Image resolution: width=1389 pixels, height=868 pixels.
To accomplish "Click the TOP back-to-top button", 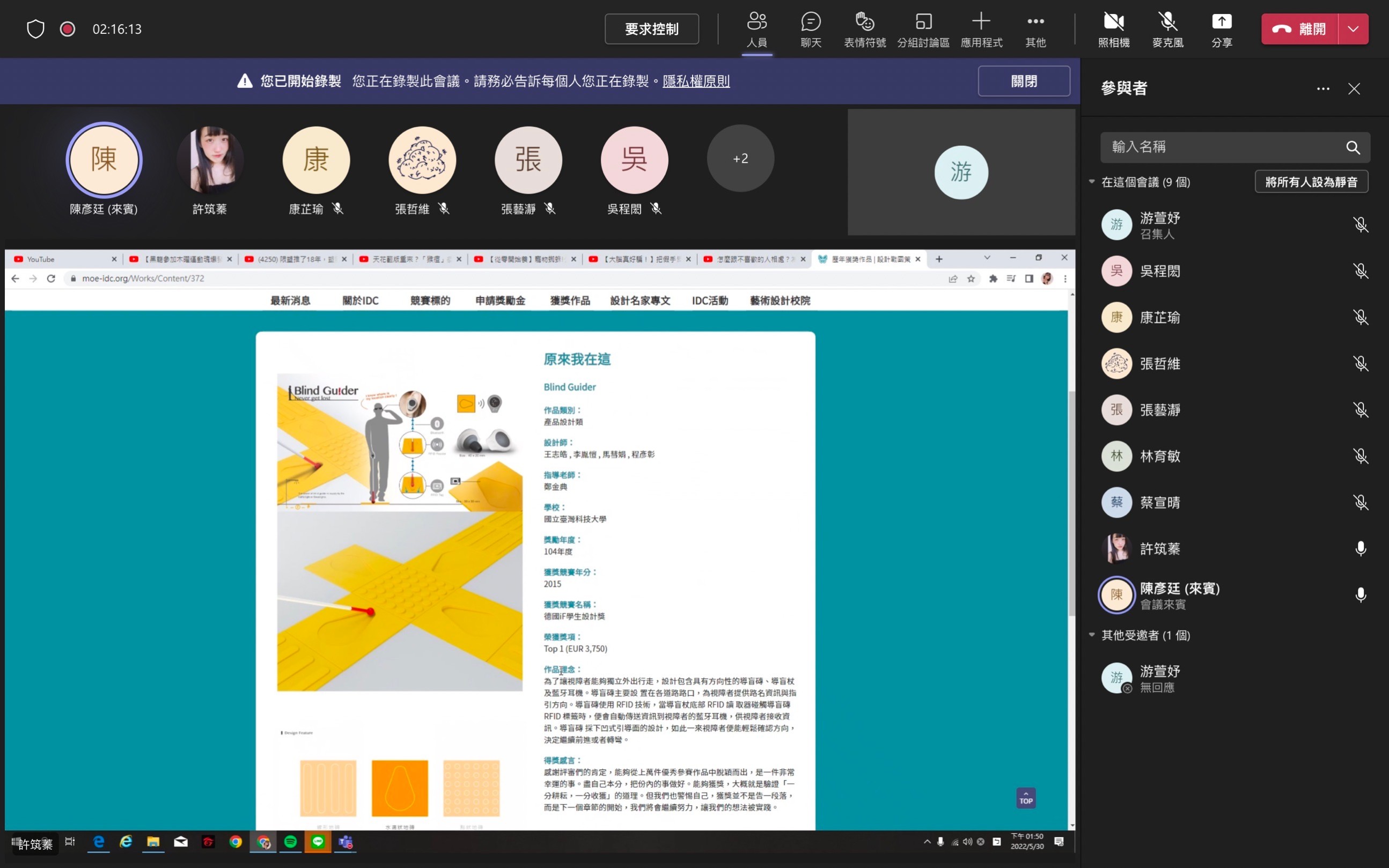I will [x=1026, y=798].
